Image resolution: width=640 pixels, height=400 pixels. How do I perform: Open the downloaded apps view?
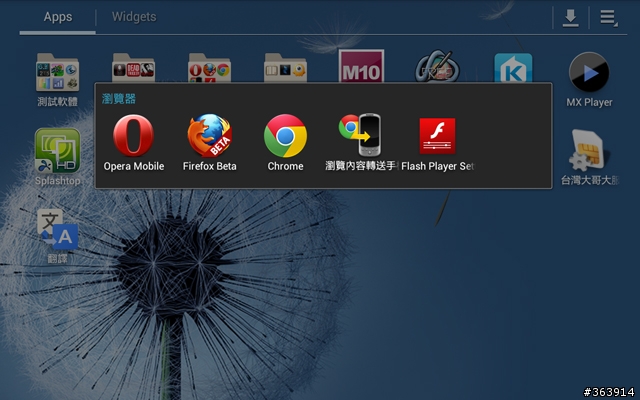pyautogui.click(x=570, y=18)
